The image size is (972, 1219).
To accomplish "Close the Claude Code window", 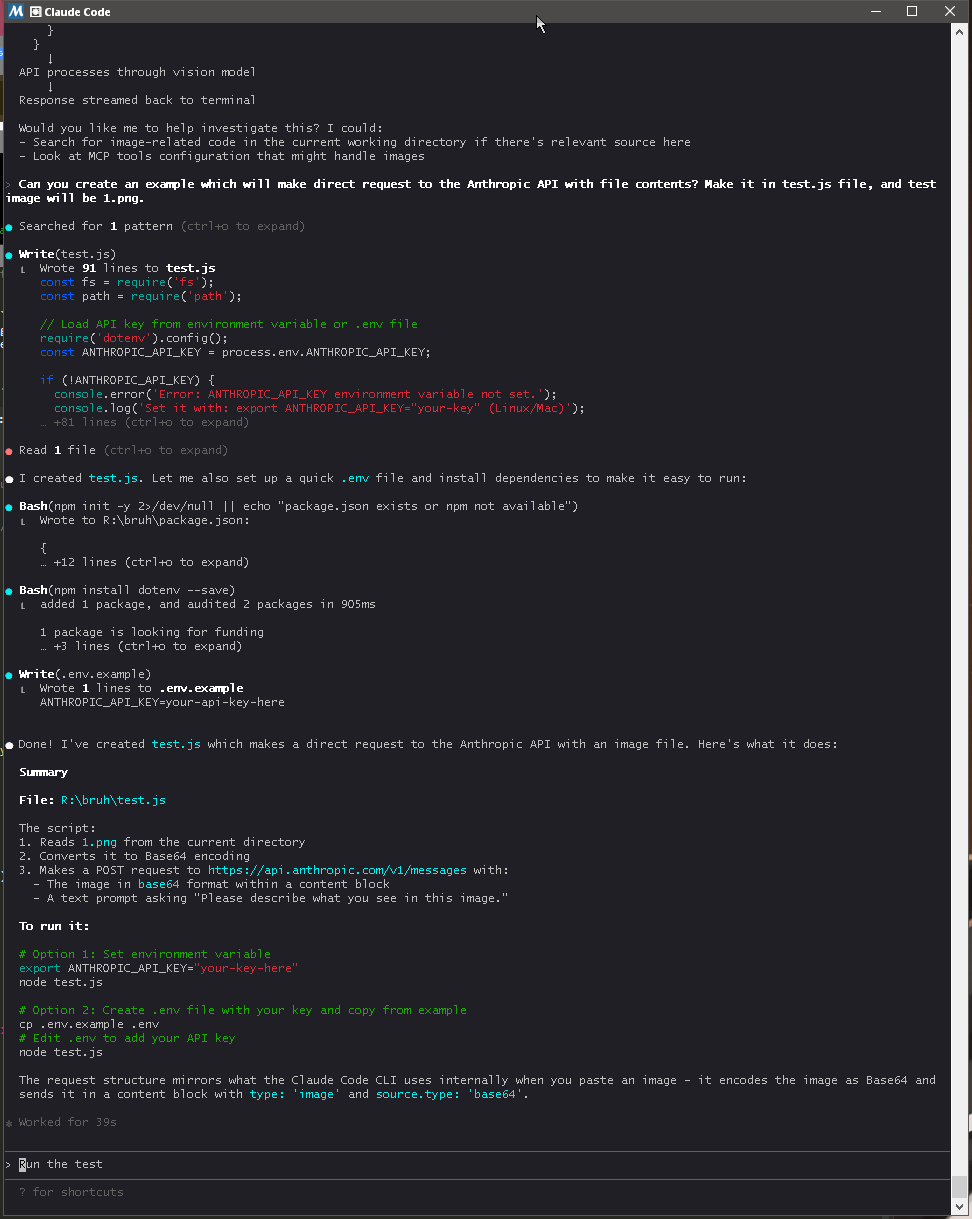I will [x=950, y=11].
